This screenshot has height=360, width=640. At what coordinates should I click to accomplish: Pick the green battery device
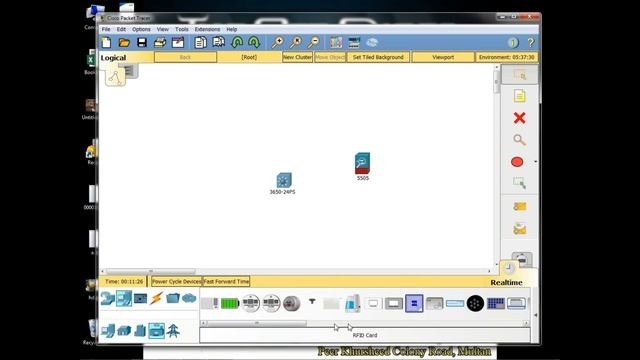click(230, 303)
